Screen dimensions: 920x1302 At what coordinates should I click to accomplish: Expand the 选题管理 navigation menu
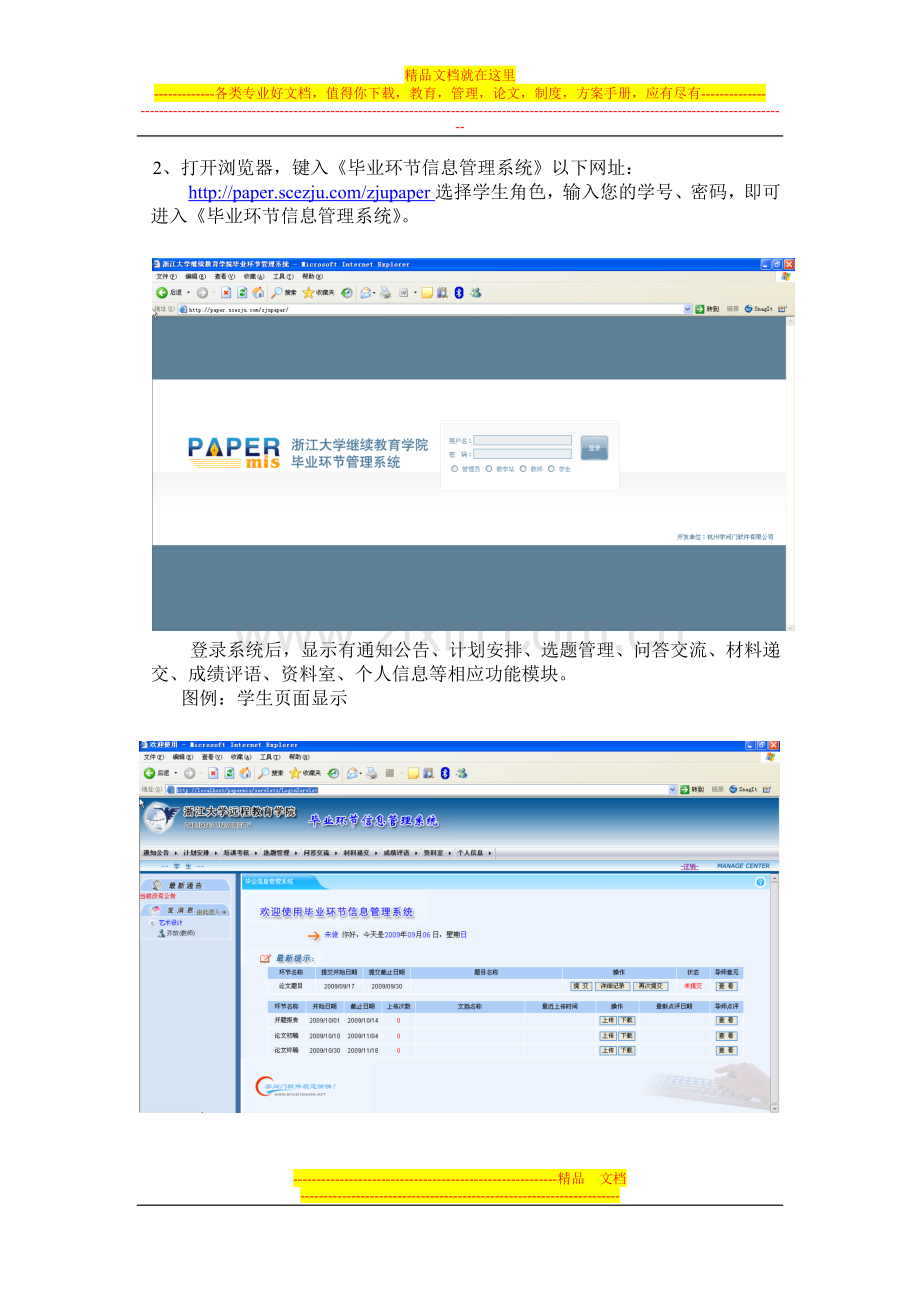click(276, 853)
